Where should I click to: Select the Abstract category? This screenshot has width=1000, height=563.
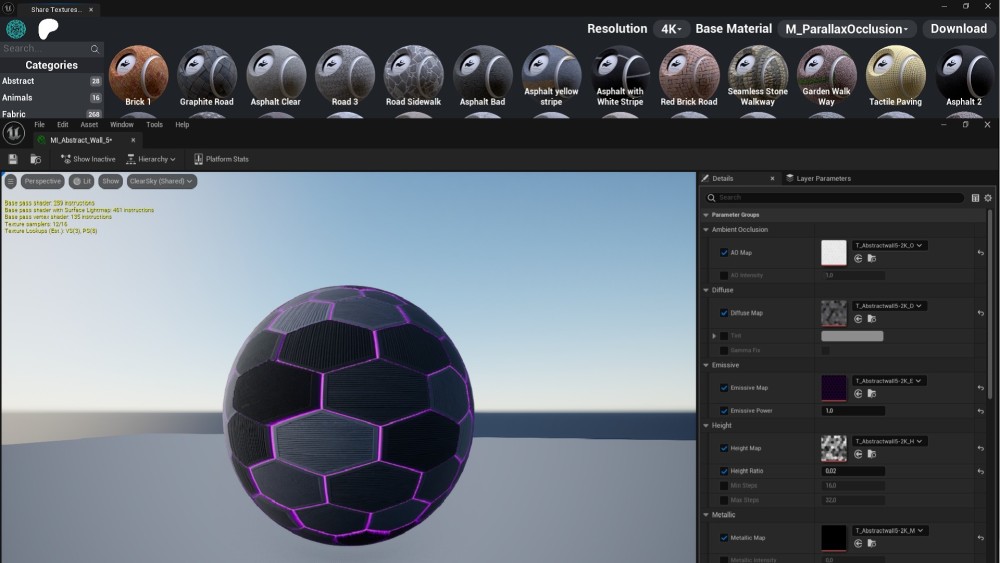click(18, 81)
